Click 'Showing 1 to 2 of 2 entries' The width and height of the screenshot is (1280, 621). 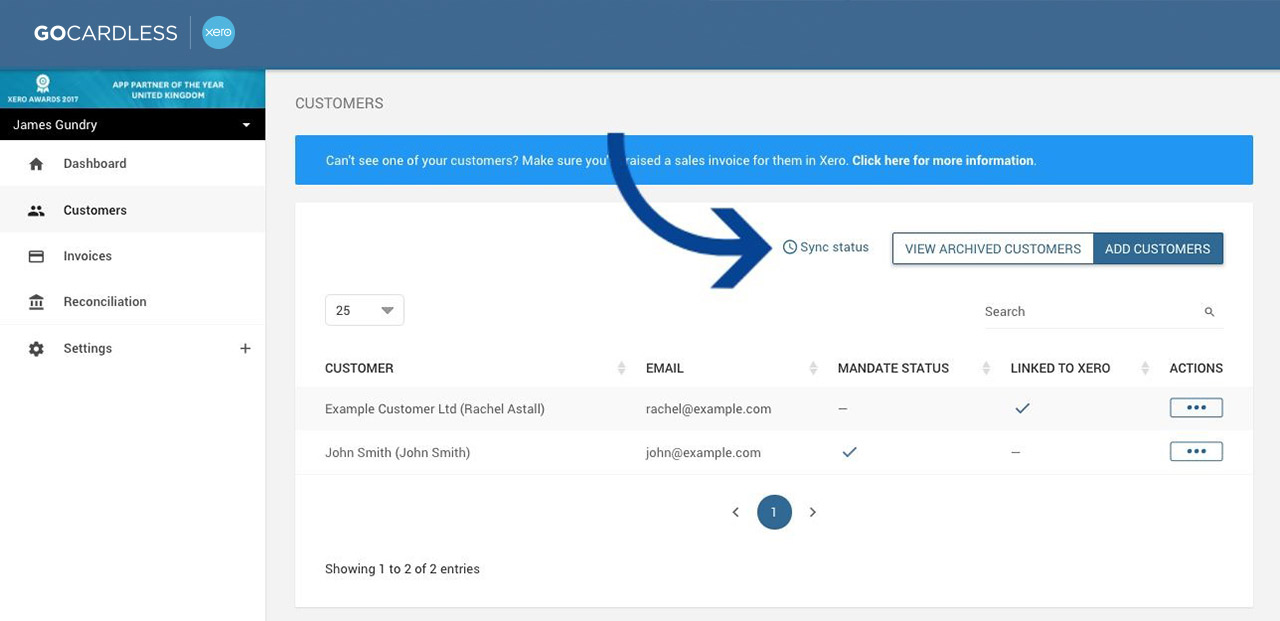[x=402, y=569]
